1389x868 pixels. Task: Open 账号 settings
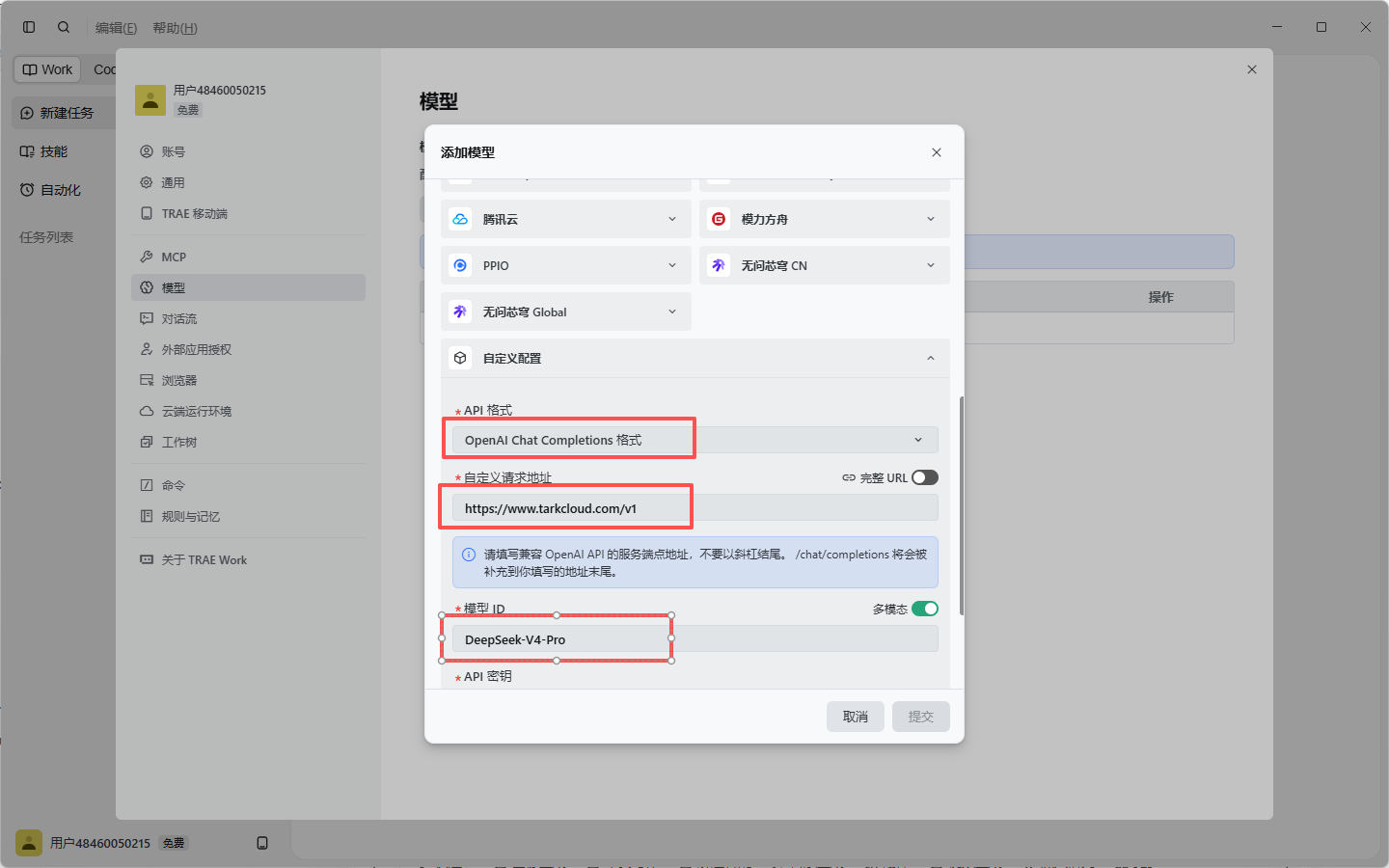[x=248, y=151]
